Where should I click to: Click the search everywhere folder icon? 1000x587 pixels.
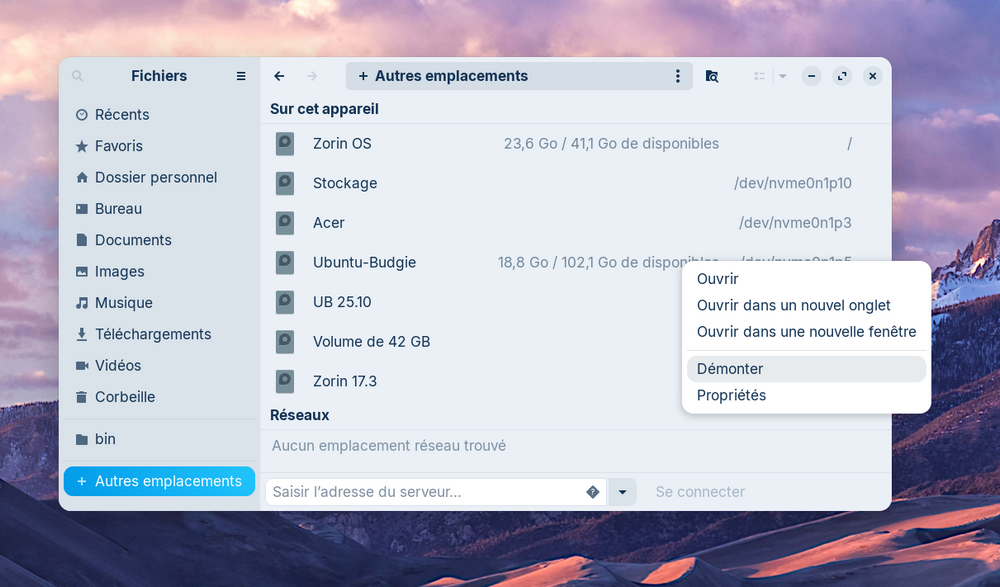click(711, 76)
